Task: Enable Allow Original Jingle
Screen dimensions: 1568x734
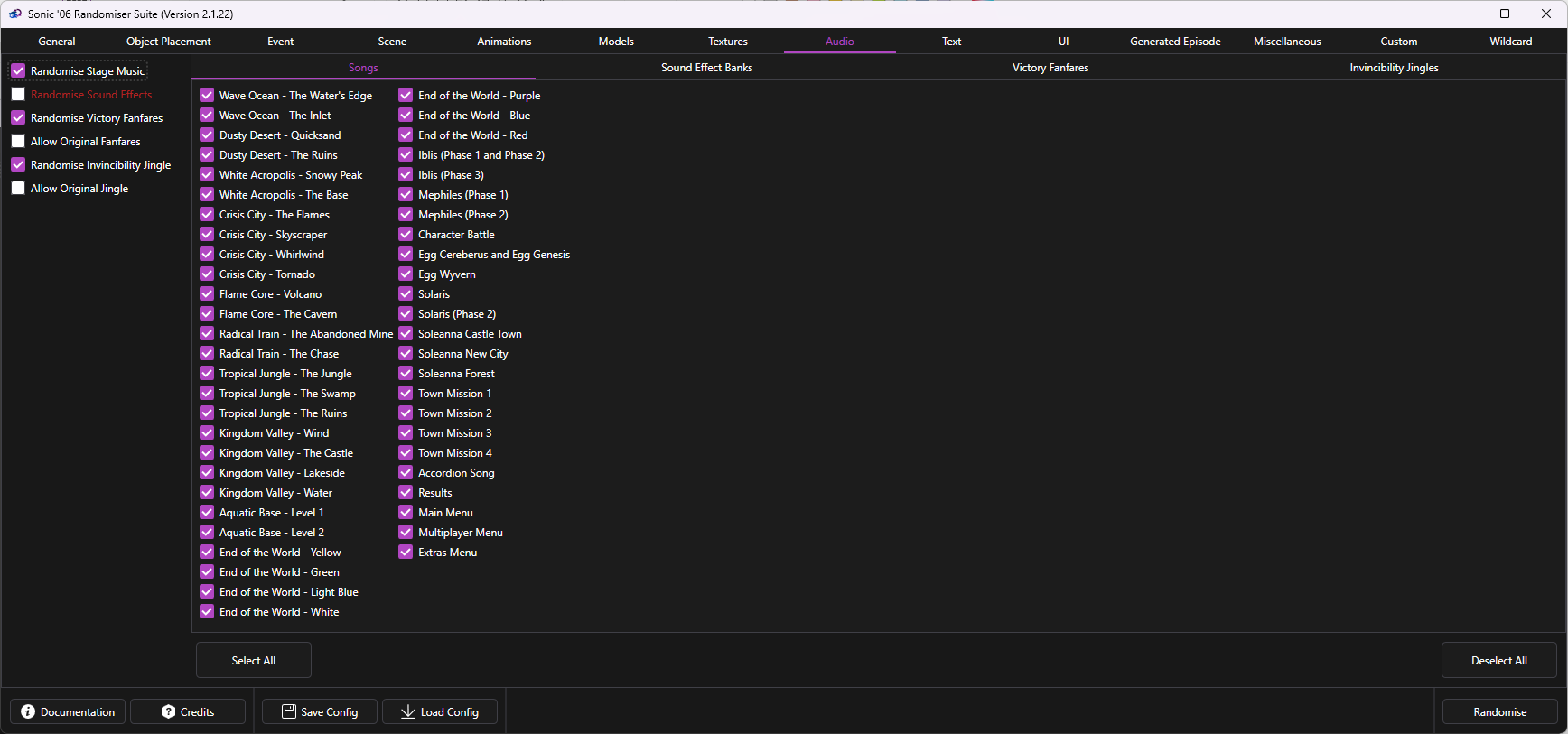Action: pos(18,188)
